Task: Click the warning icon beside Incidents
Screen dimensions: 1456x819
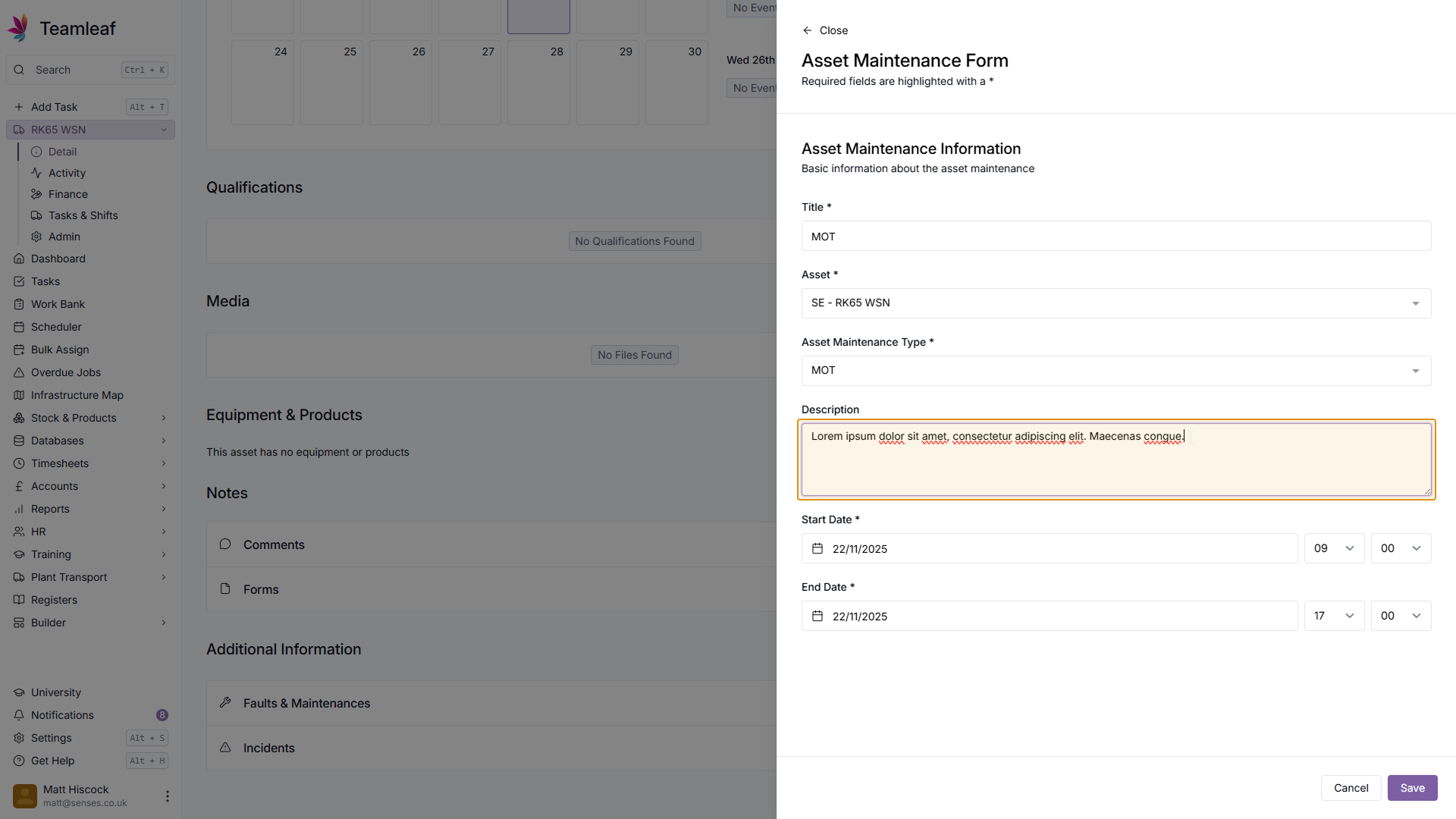Action: pos(225,748)
